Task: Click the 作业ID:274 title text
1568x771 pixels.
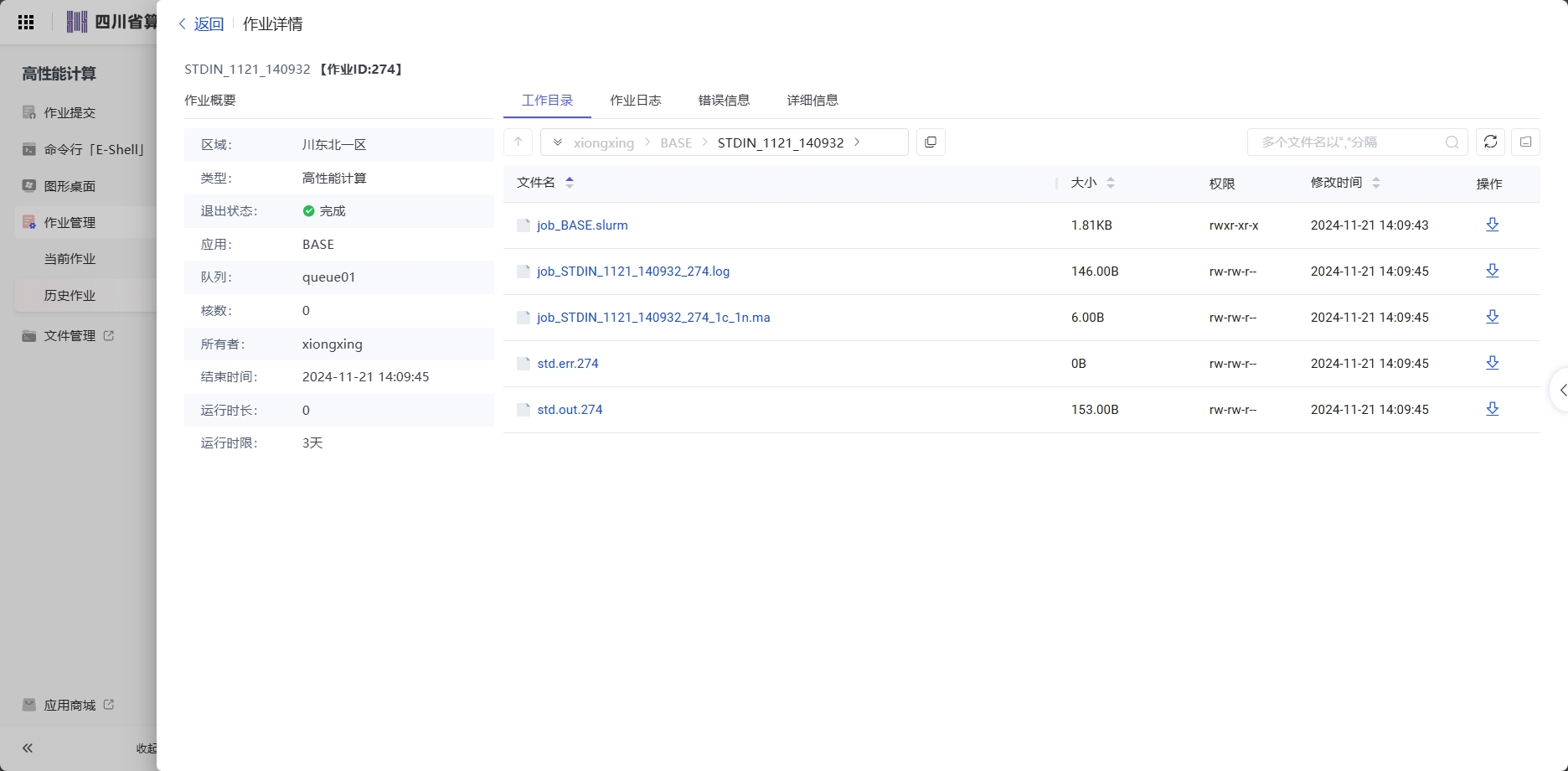Action: pos(361,70)
